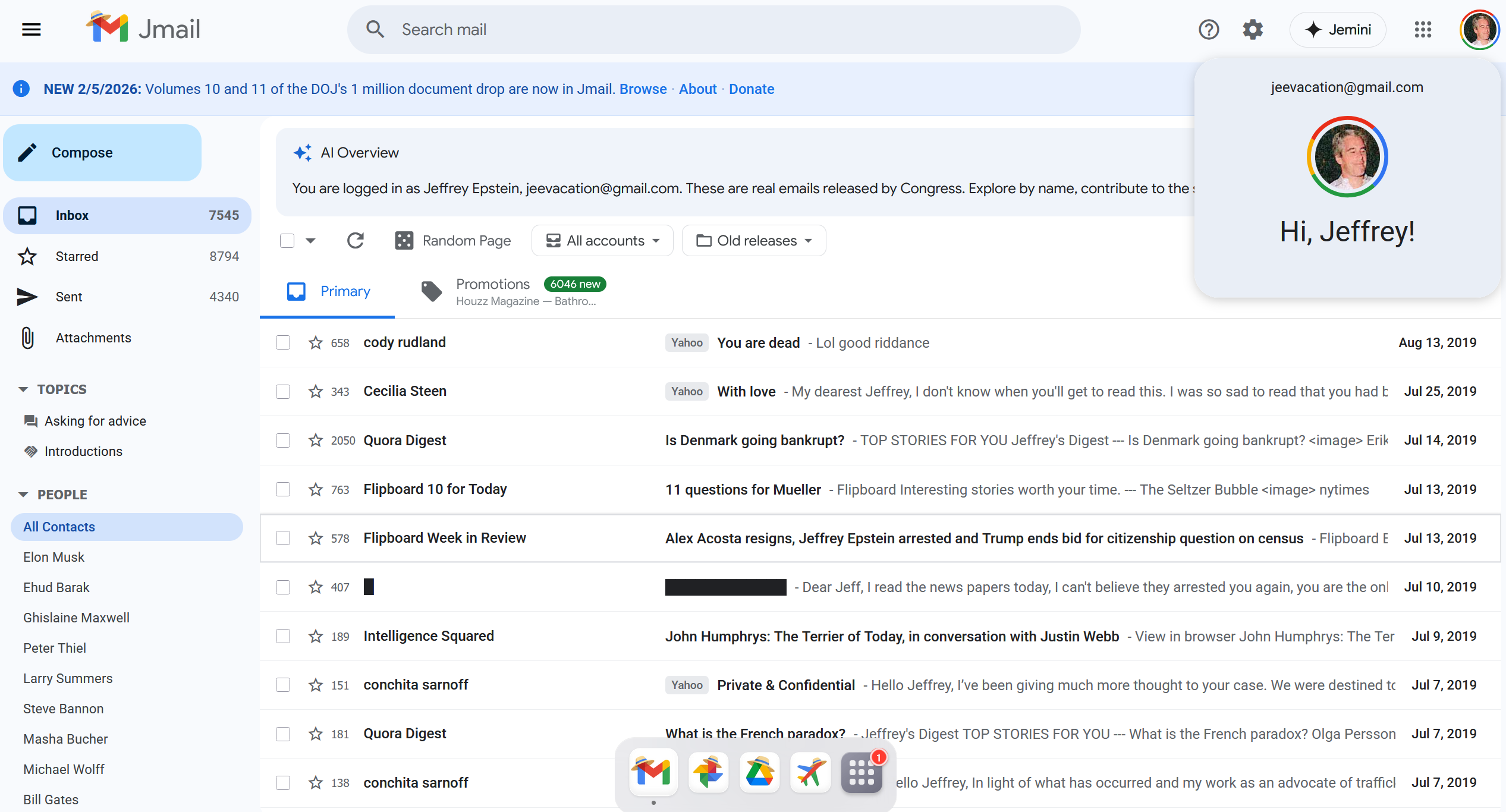This screenshot has height=812, width=1506.
Task: Click the help question mark icon
Action: pyautogui.click(x=1208, y=29)
